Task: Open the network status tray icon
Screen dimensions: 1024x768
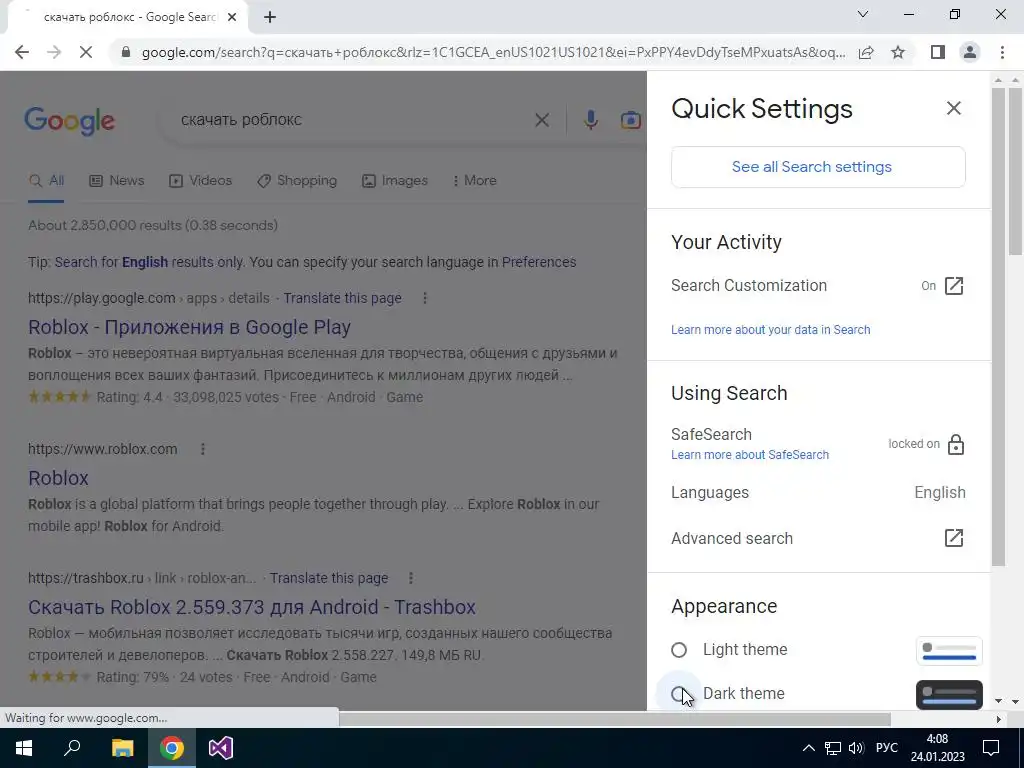Action: 833,748
